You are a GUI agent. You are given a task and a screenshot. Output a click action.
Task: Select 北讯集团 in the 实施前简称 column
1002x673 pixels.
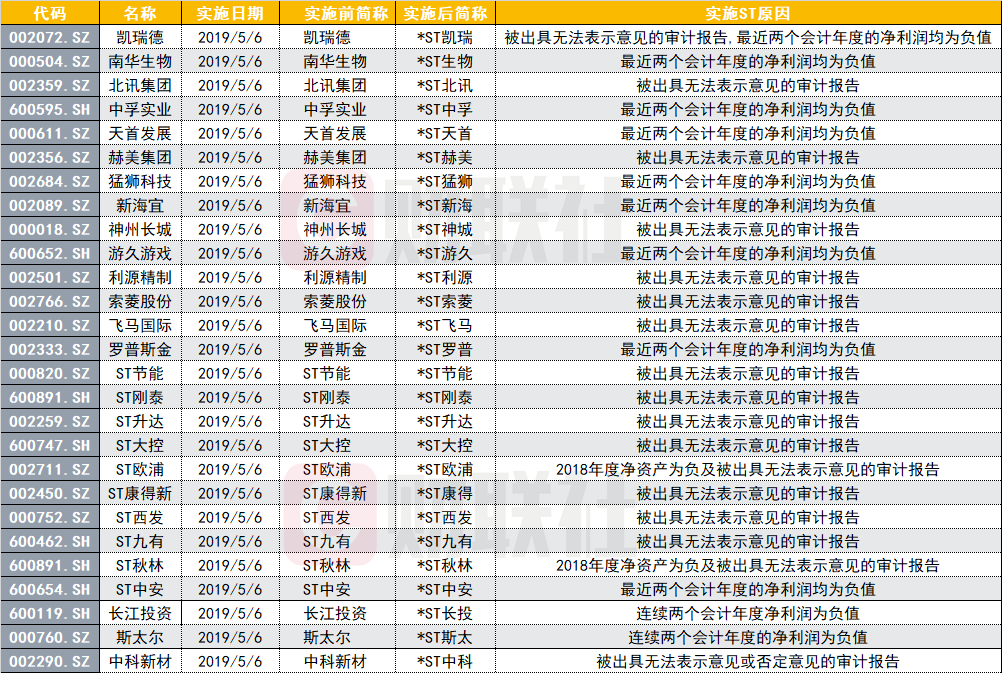pyautogui.click(x=335, y=86)
